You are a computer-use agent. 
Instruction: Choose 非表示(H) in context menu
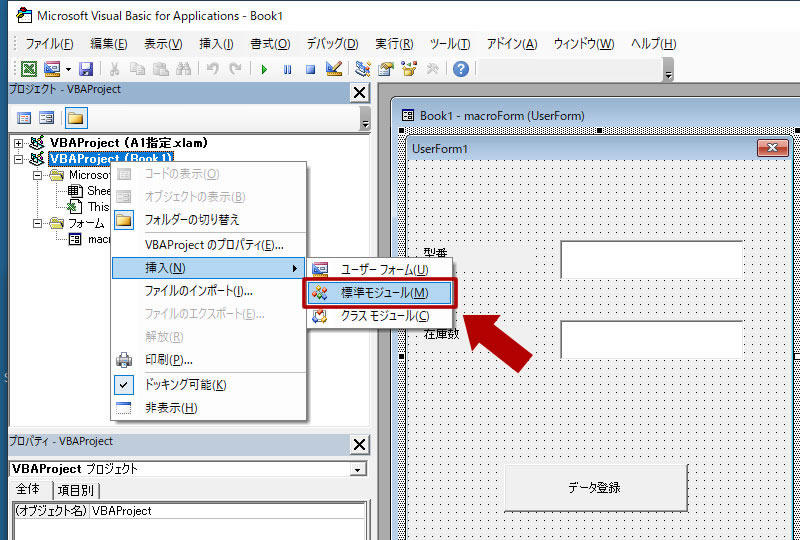pyautogui.click(x=208, y=408)
